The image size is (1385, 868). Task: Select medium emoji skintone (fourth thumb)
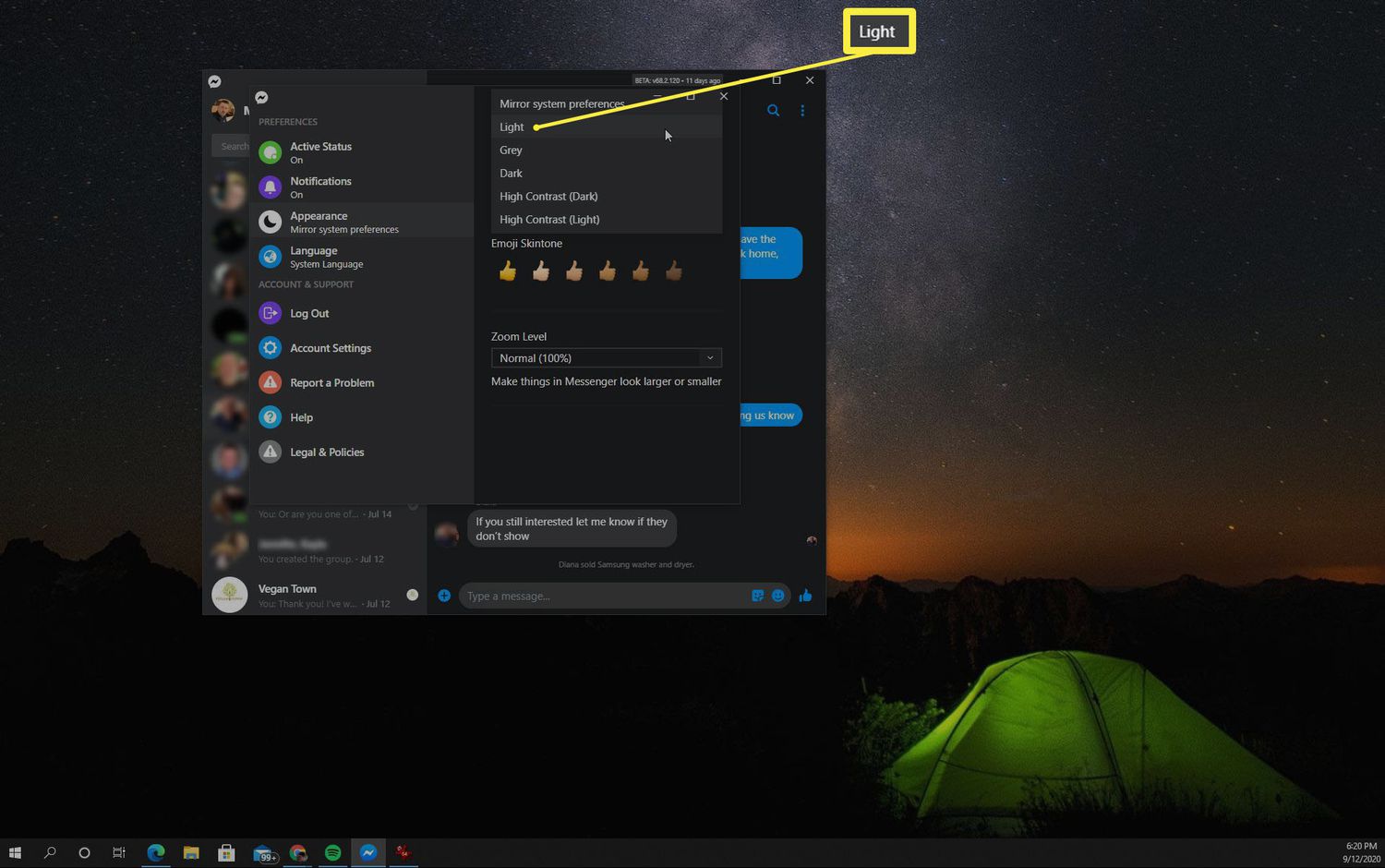(608, 271)
